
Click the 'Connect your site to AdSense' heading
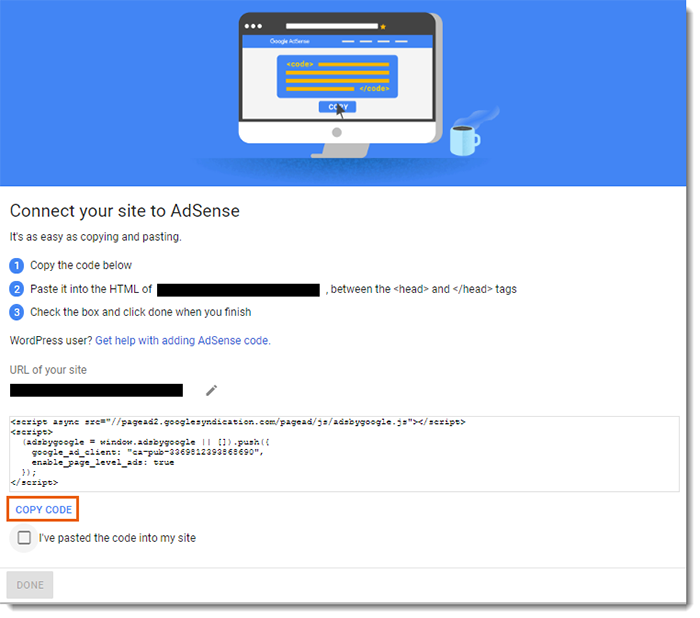(124, 211)
